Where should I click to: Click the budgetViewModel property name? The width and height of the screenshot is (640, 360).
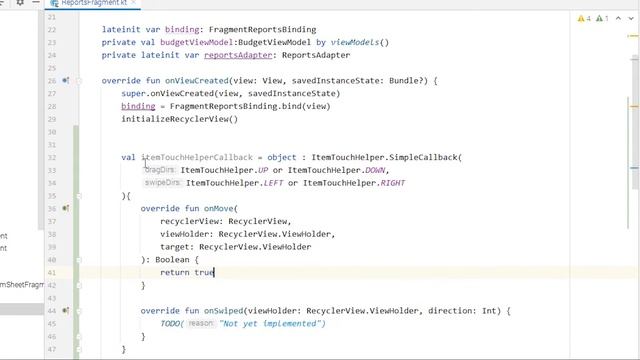(196, 42)
